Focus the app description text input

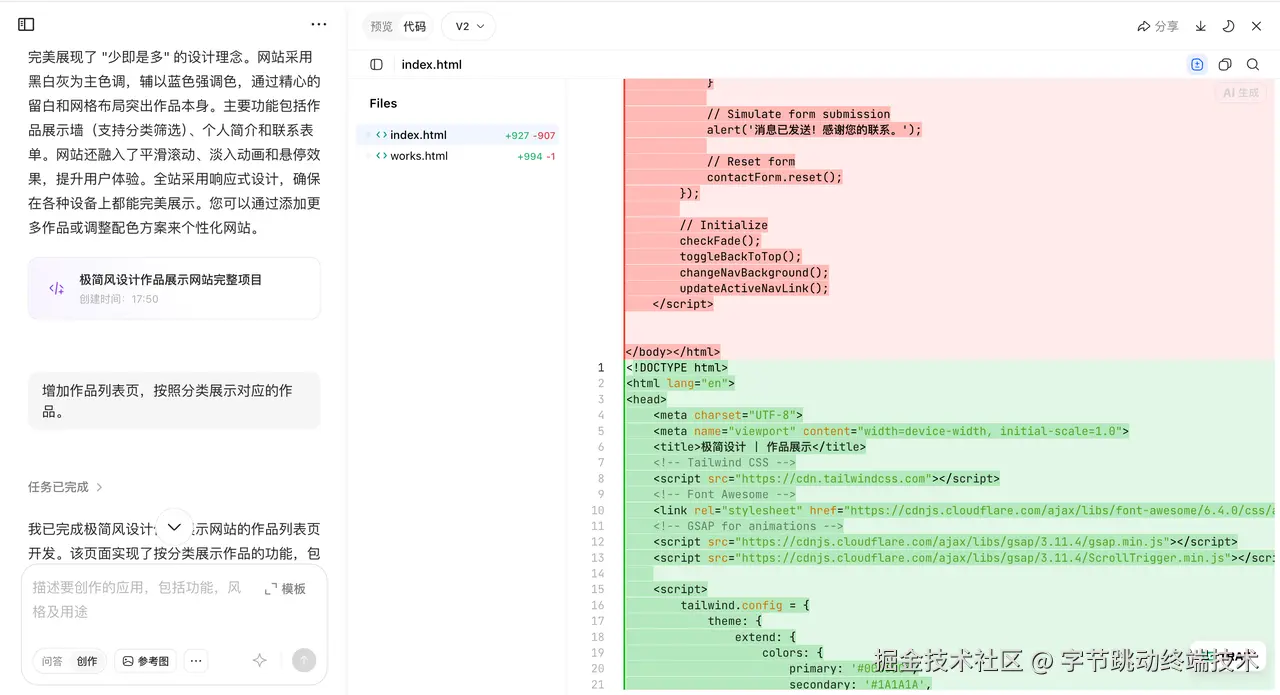(140, 599)
